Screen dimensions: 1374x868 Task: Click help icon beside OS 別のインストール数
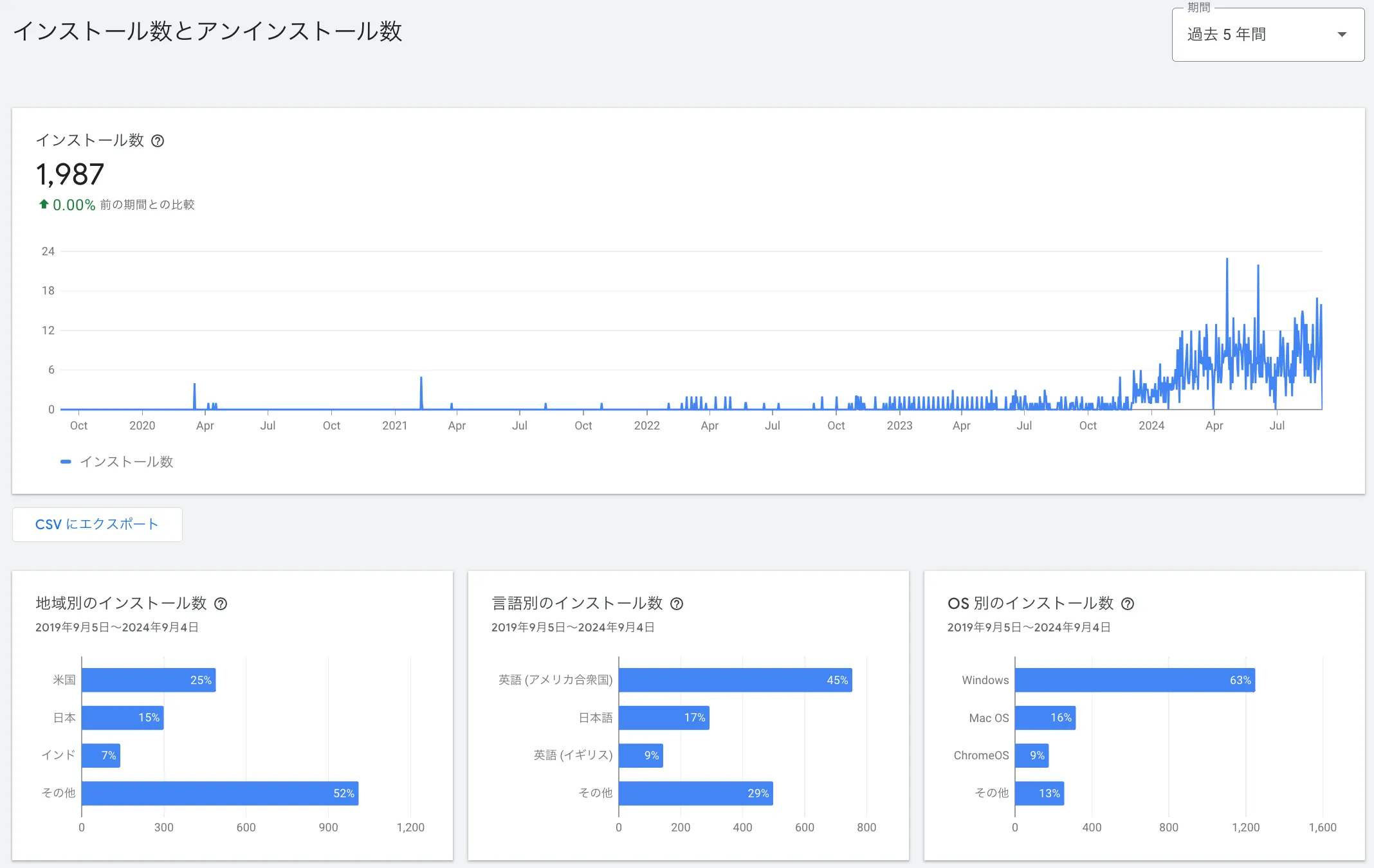click(1128, 604)
